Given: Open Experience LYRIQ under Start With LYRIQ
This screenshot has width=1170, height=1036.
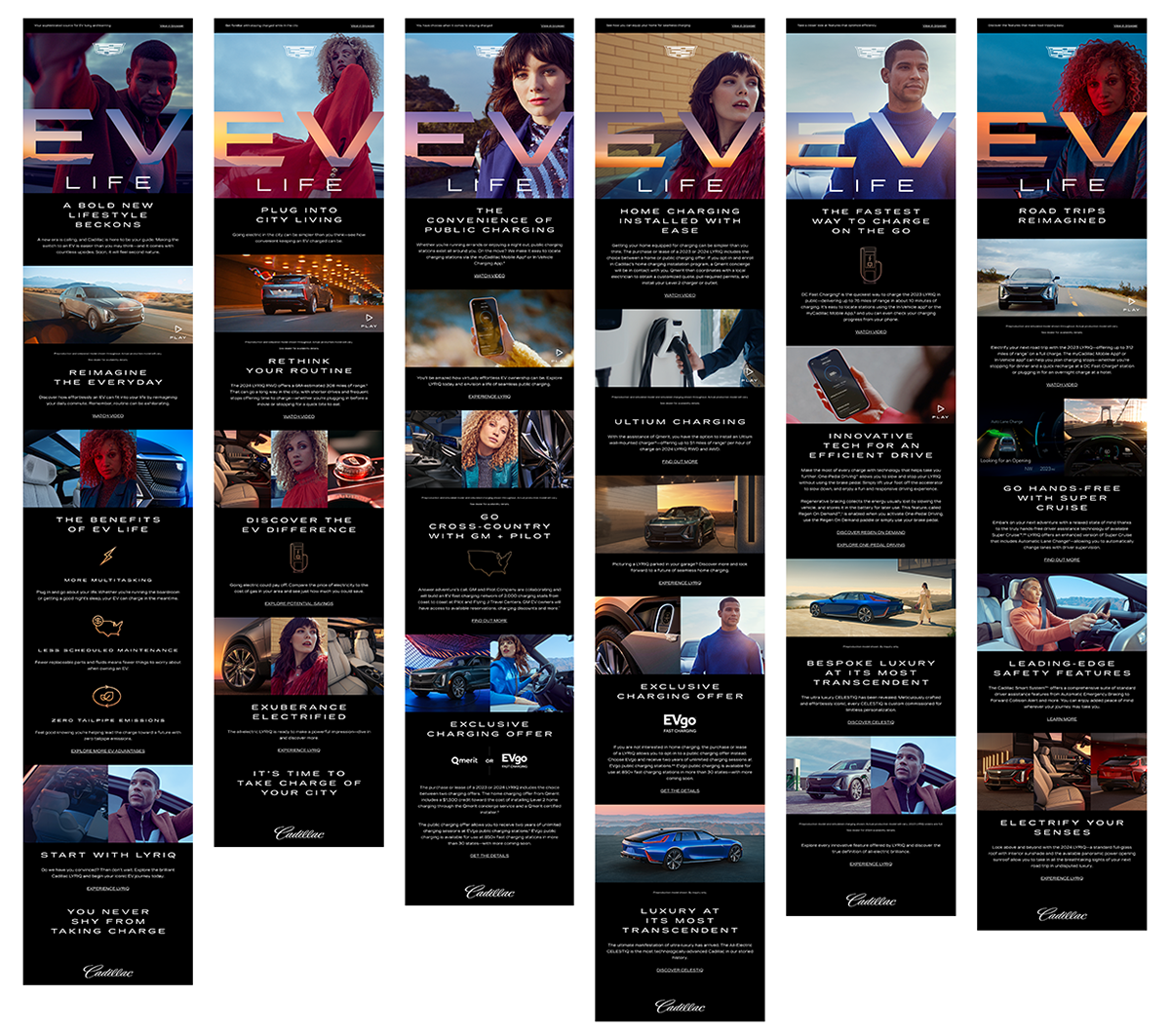Looking at the screenshot, I should click(108, 888).
